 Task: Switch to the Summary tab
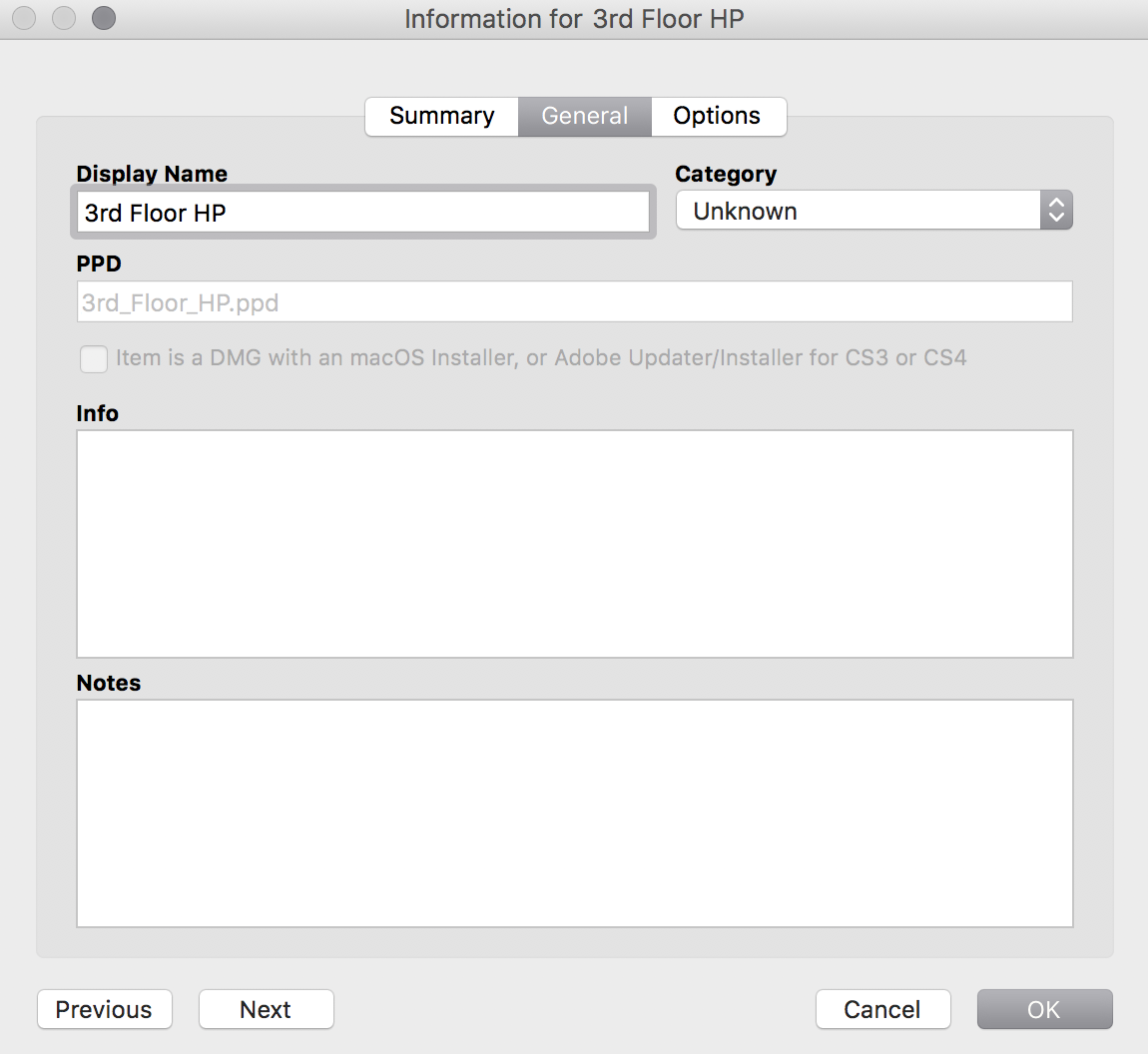pyautogui.click(x=441, y=117)
